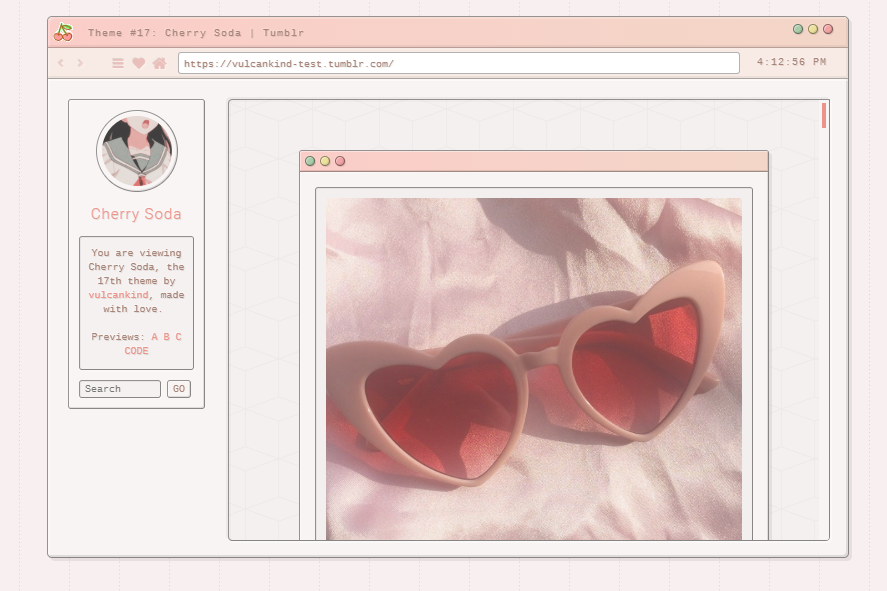Click the round profile avatar image
Screen dimensions: 887x591
[137, 151]
